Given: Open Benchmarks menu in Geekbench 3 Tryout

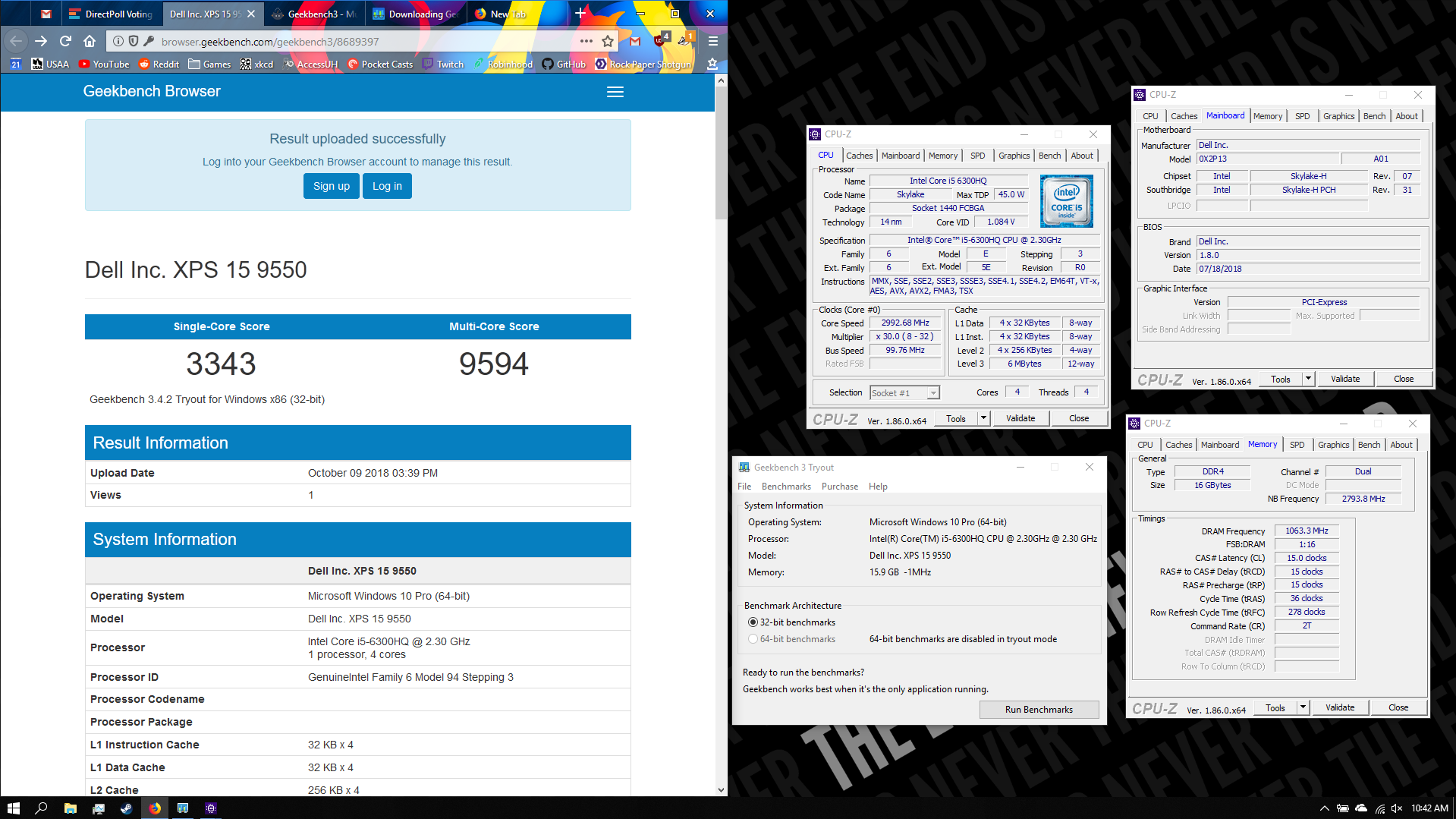Looking at the screenshot, I should coord(786,487).
